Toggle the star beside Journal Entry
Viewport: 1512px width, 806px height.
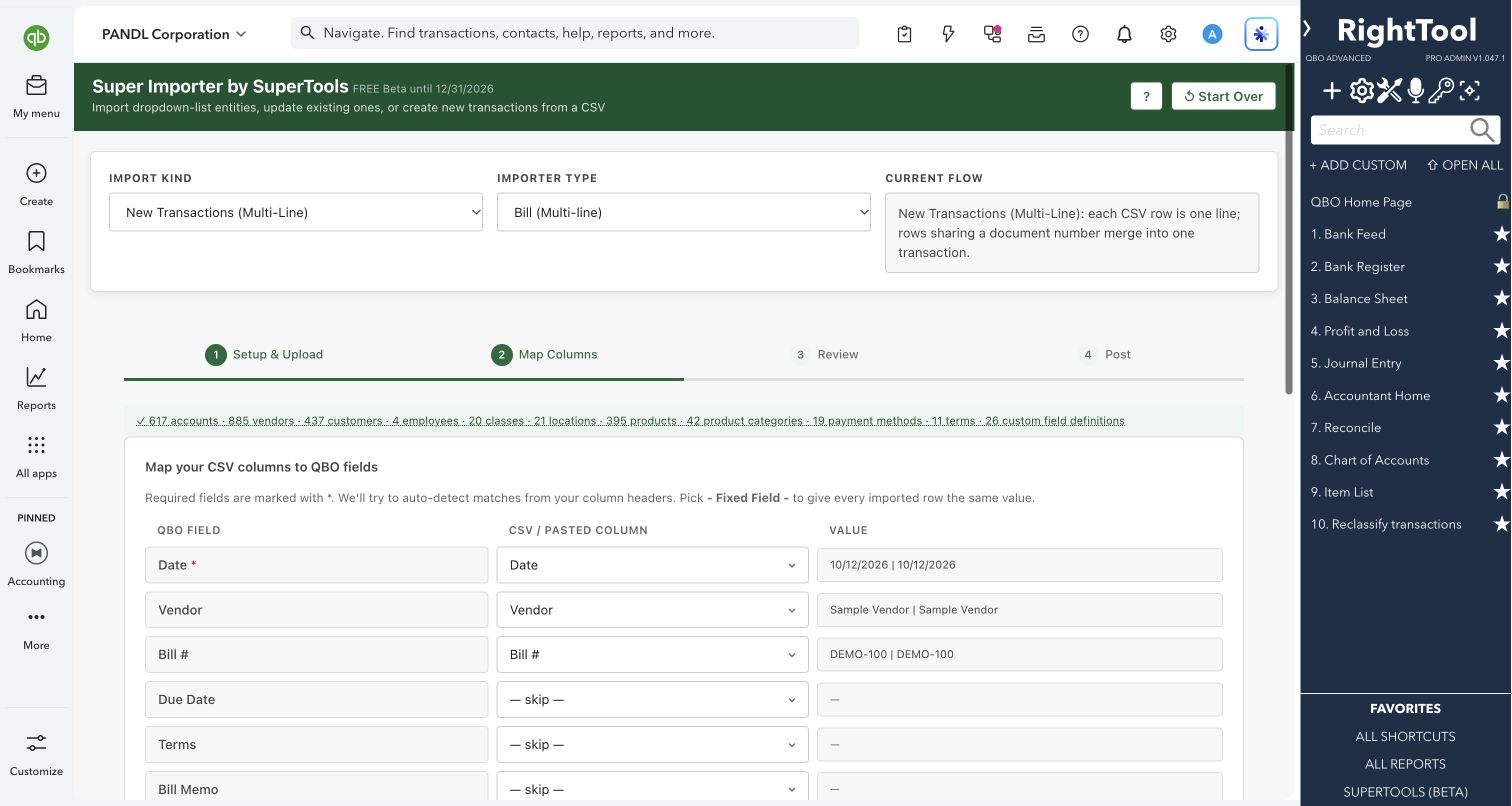(x=1501, y=363)
